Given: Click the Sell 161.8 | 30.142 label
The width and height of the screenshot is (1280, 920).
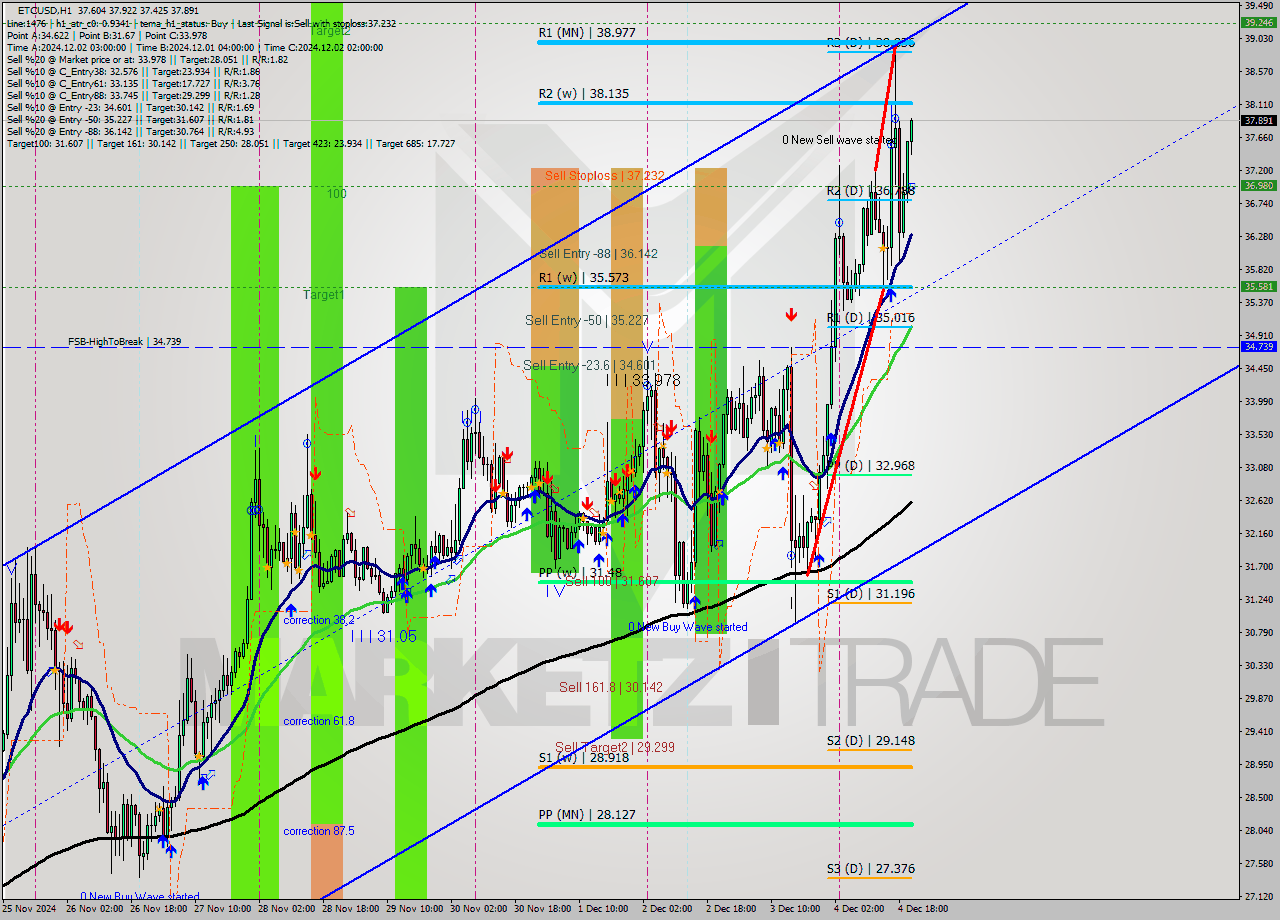Looking at the screenshot, I should coord(611,687).
